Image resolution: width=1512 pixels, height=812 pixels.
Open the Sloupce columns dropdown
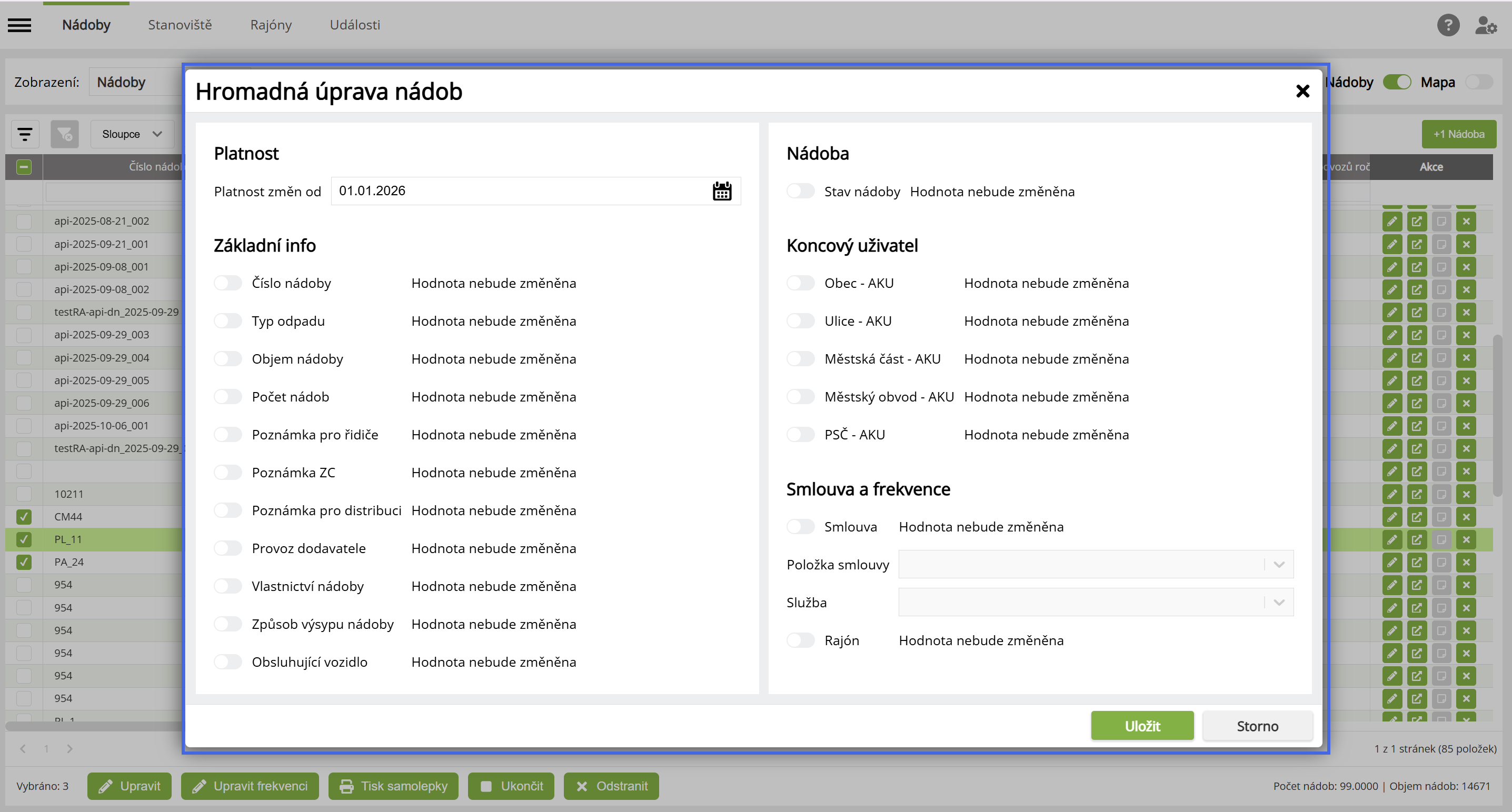[x=132, y=134]
